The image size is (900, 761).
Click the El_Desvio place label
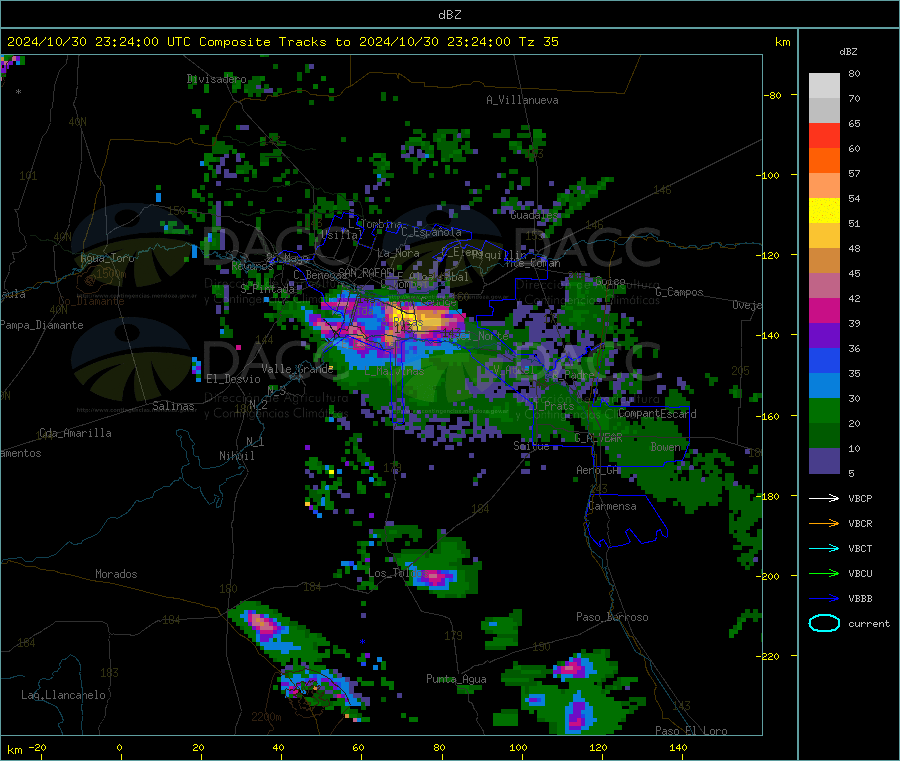pos(233,379)
